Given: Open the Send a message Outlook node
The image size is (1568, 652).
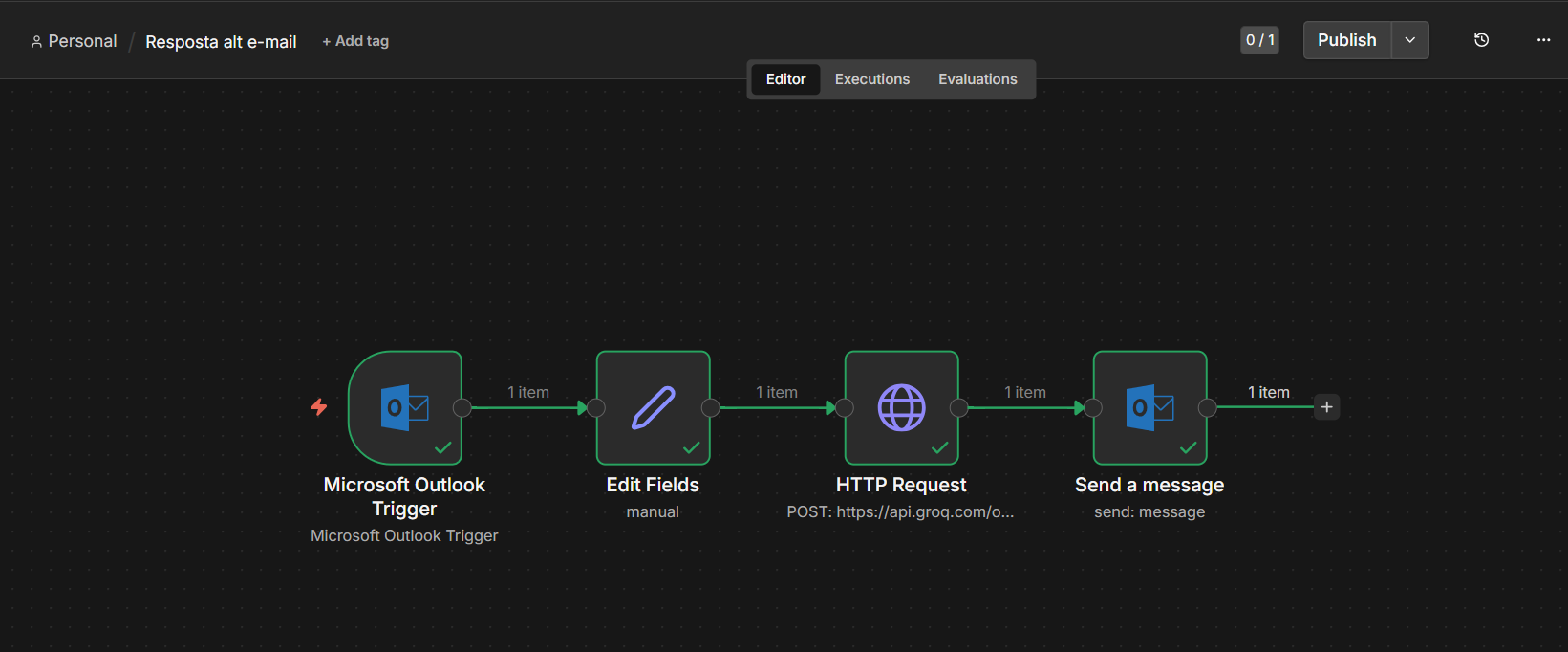Looking at the screenshot, I should (1150, 408).
